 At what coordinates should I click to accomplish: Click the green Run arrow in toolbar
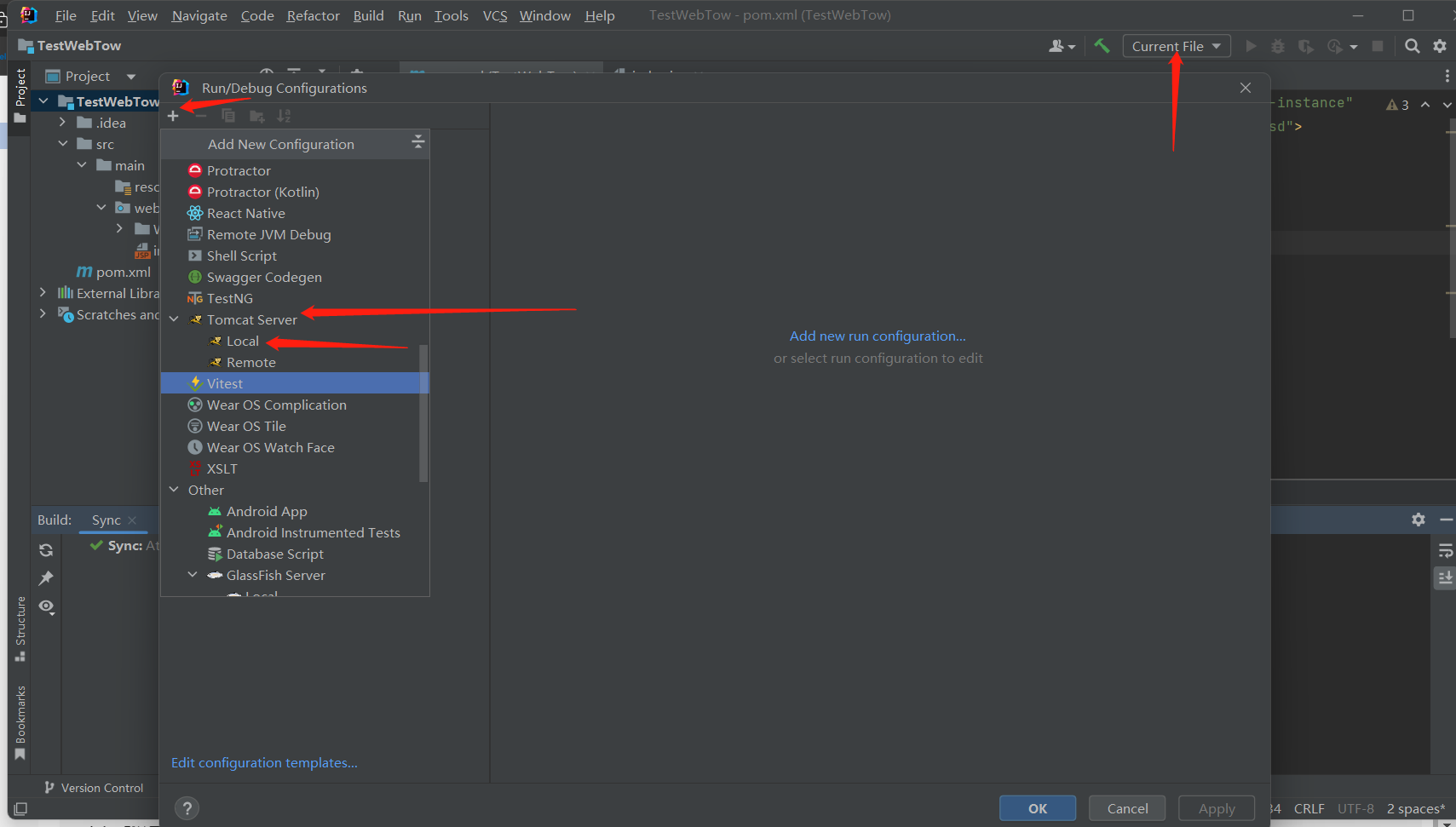pos(1251,46)
